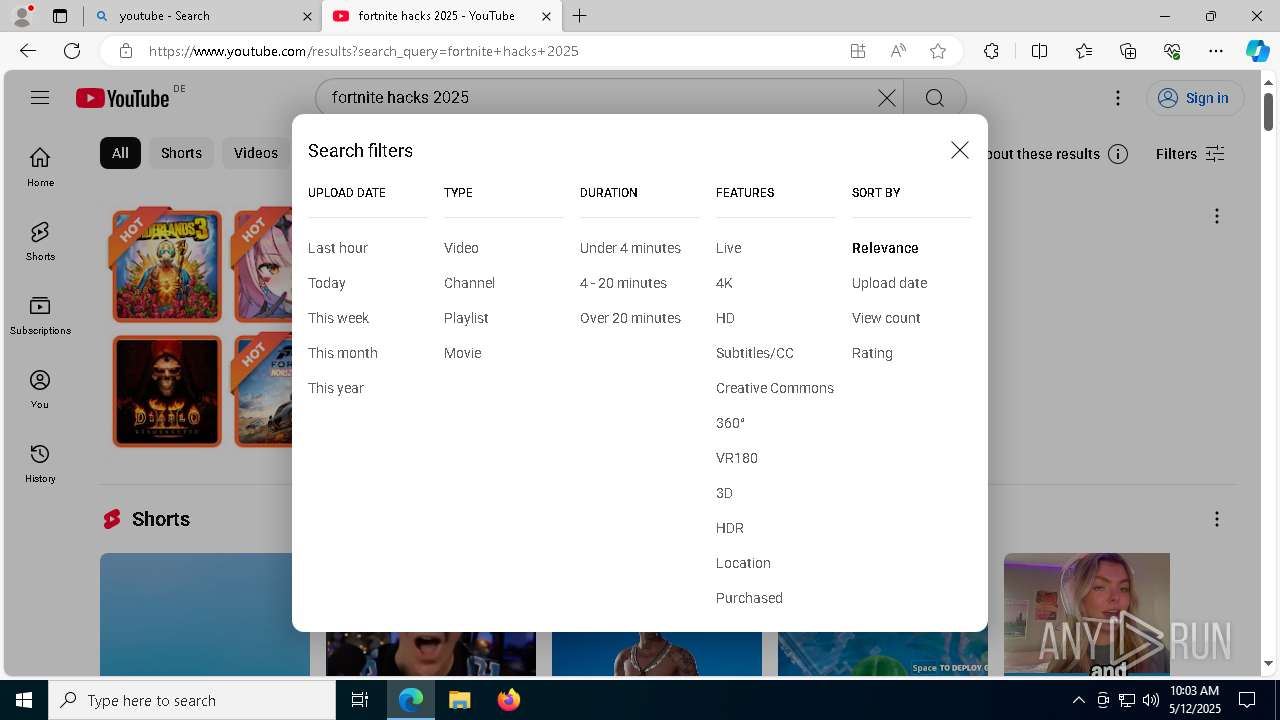This screenshot has width=1280, height=720.
Task: Enable the HD feature filter
Action: 725,318
